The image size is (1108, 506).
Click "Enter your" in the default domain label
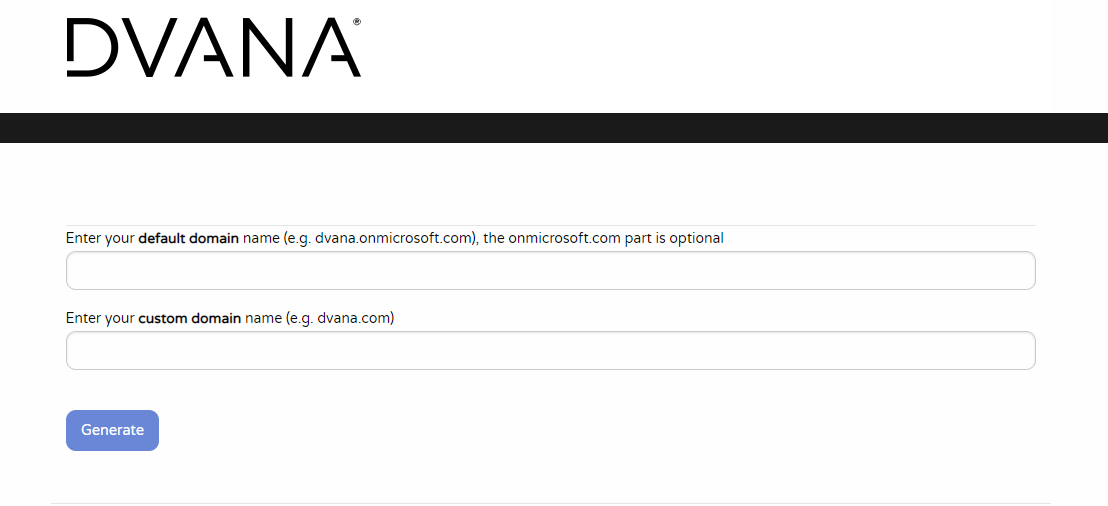pos(100,238)
